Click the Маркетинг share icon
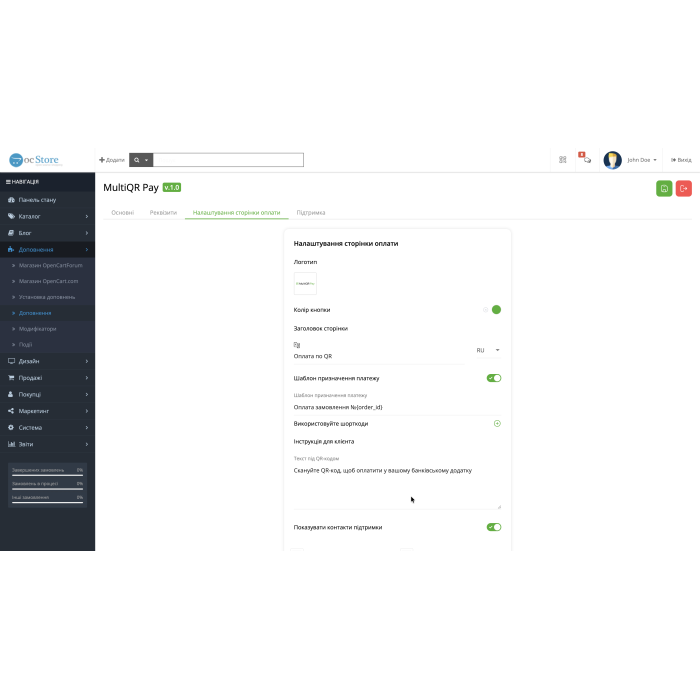 11,411
